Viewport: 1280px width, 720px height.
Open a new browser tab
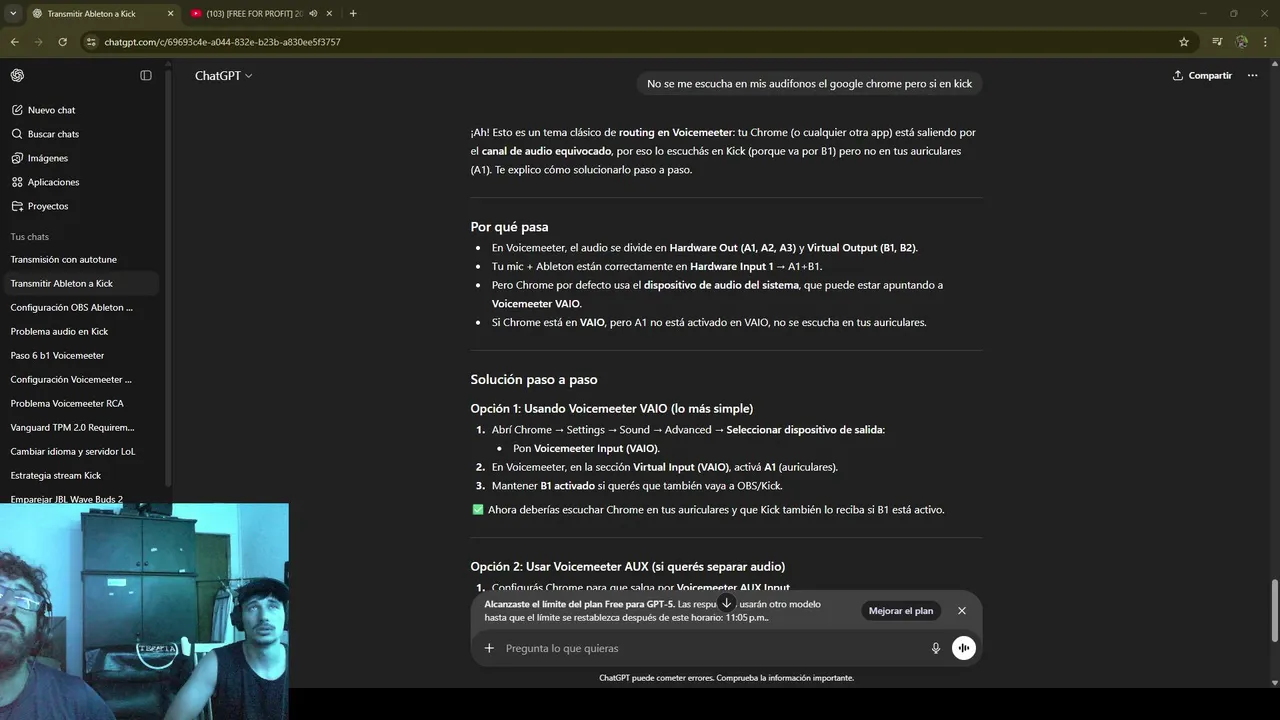click(x=353, y=13)
